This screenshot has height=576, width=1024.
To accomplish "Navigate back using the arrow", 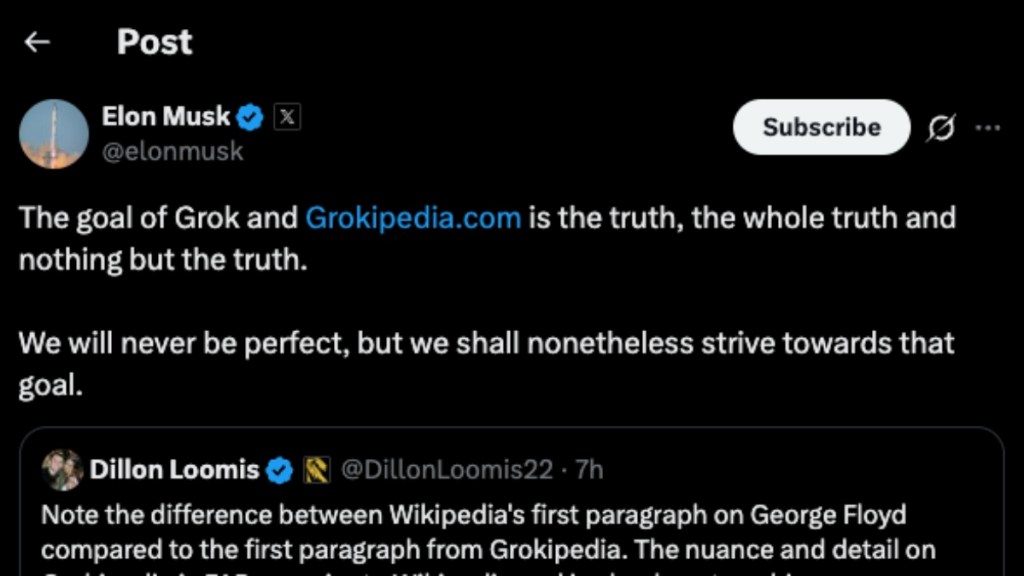I will click(36, 42).
